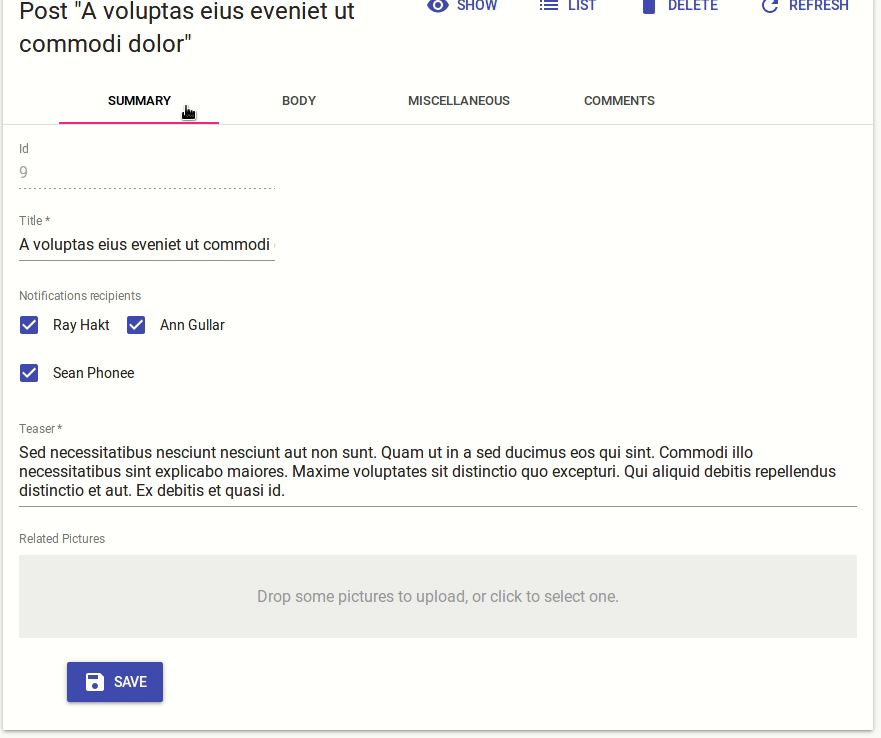This screenshot has width=881, height=738.
Task: Click the Related Pictures upload drop zone
Action: 438,596
